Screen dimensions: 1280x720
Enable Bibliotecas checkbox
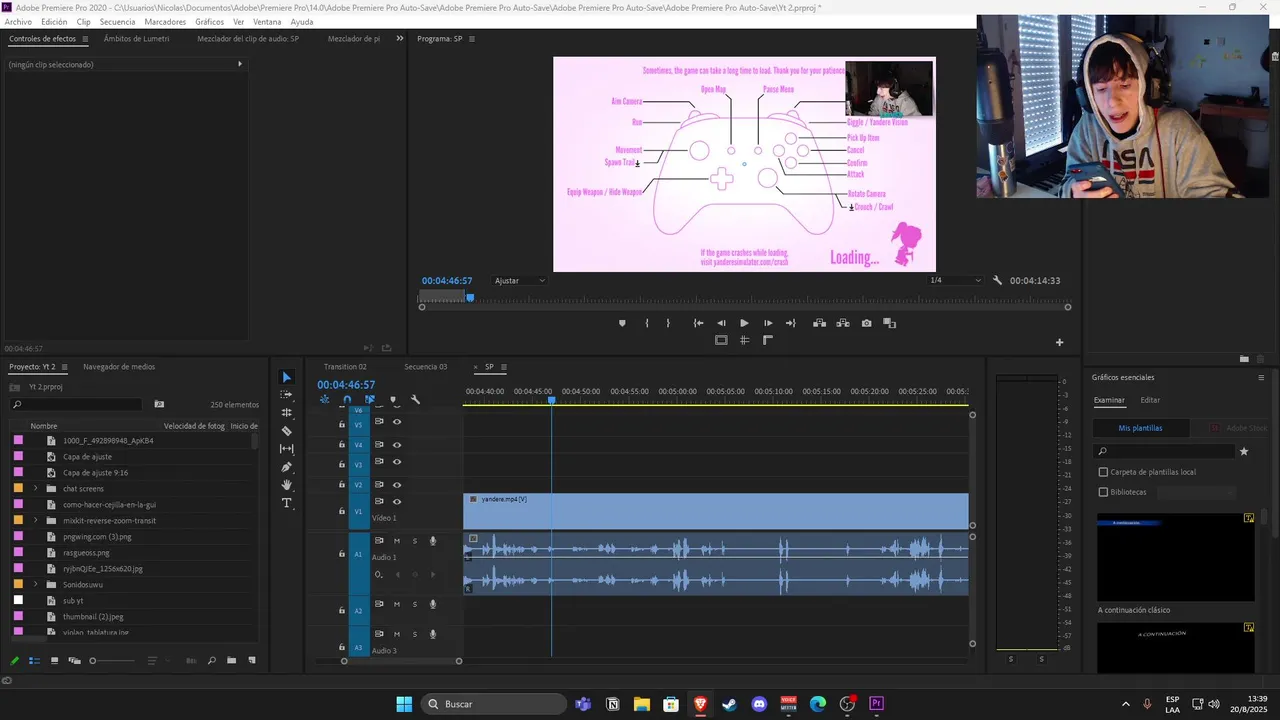(x=1103, y=492)
